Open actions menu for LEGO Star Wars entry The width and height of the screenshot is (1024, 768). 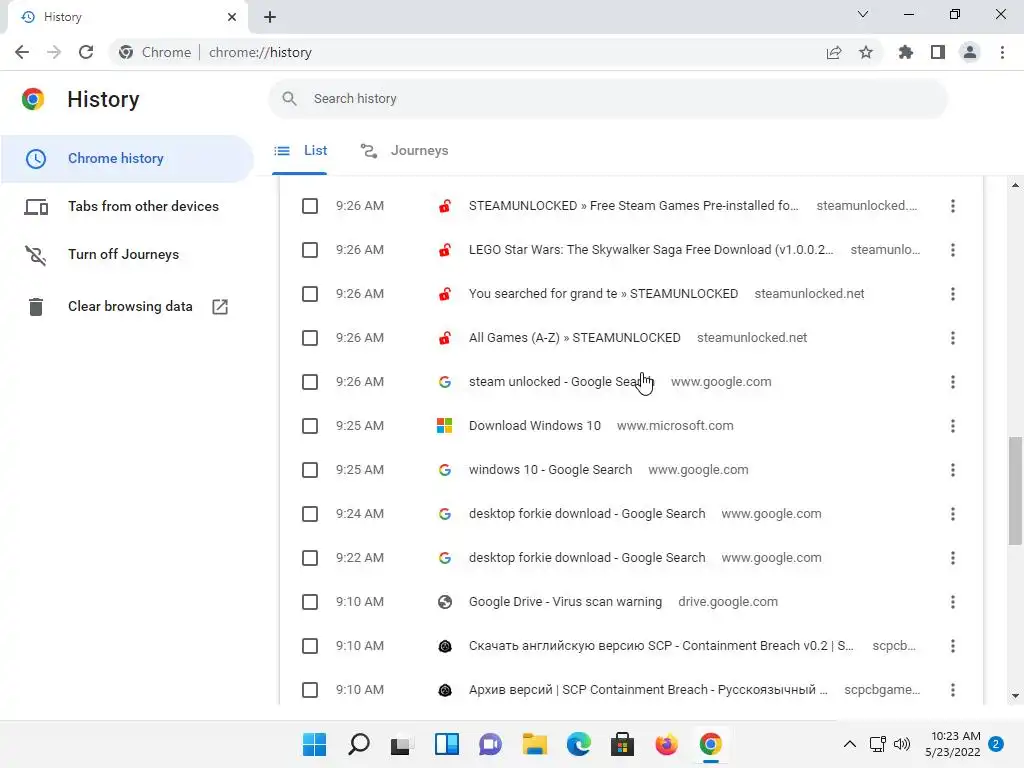[953, 250]
